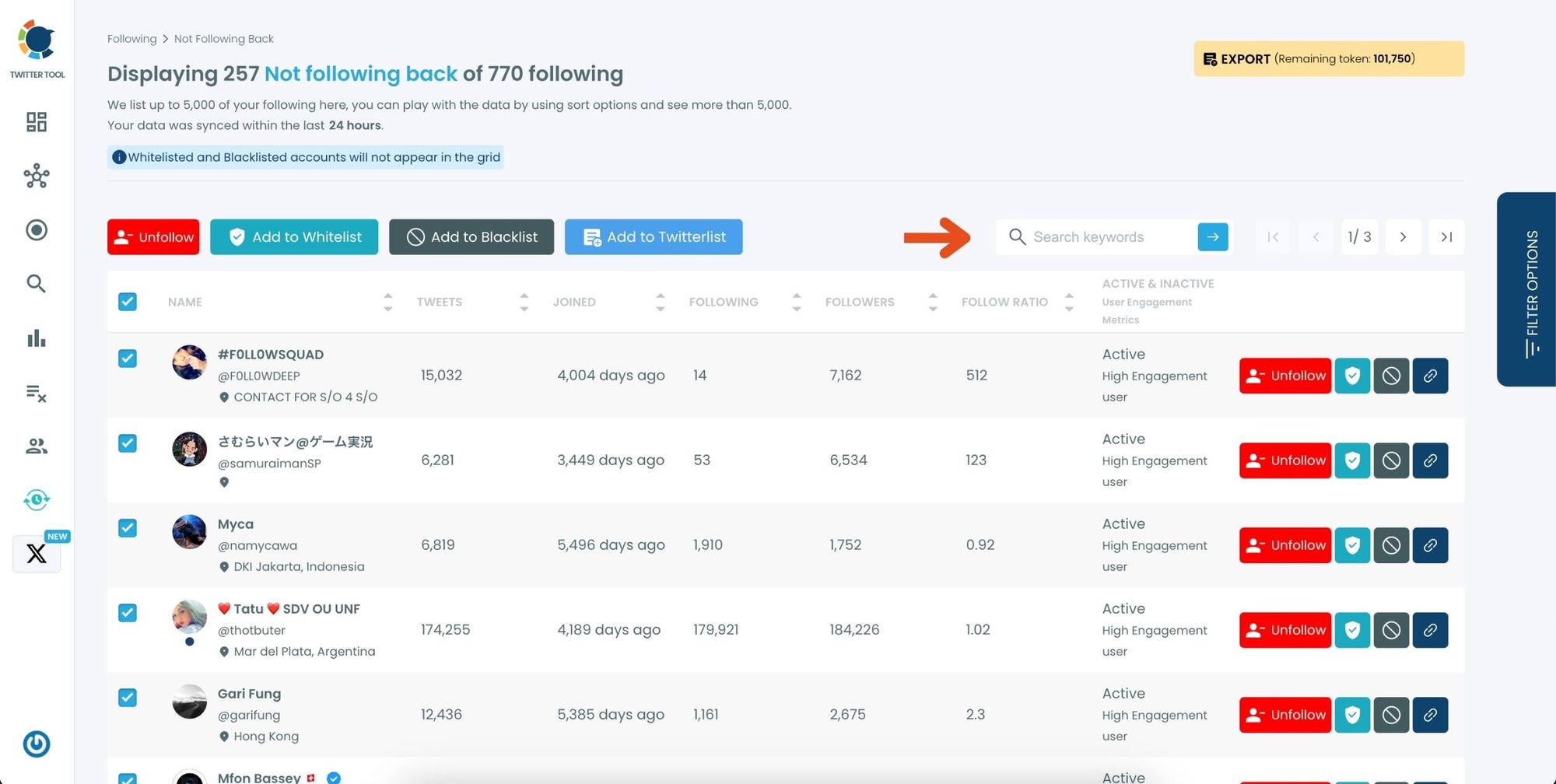This screenshot has height=784, width=1556.
Task: Toggle the select-all checkbox in table header
Action: [128, 302]
